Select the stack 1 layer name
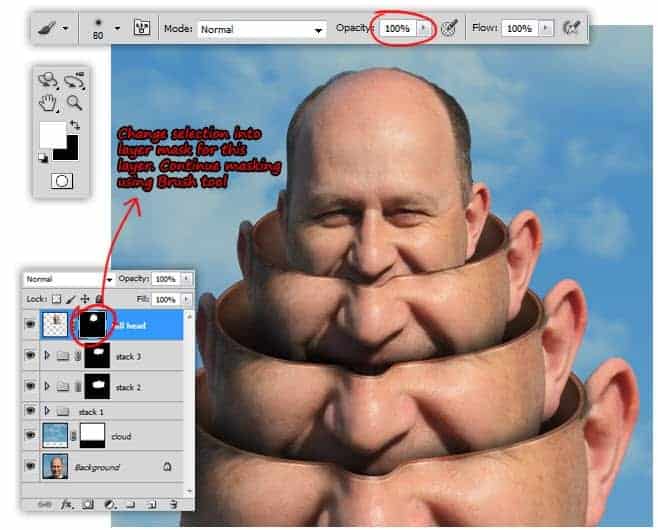 [91, 412]
